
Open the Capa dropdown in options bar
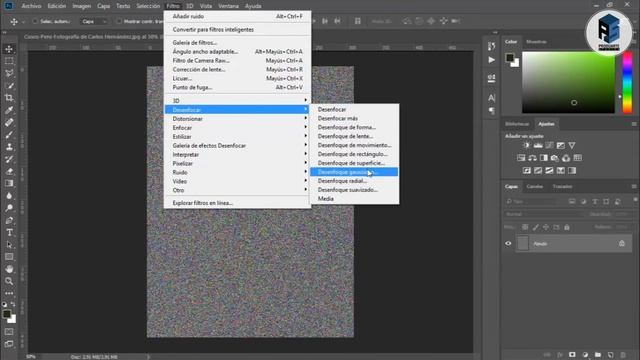(x=94, y=21)
